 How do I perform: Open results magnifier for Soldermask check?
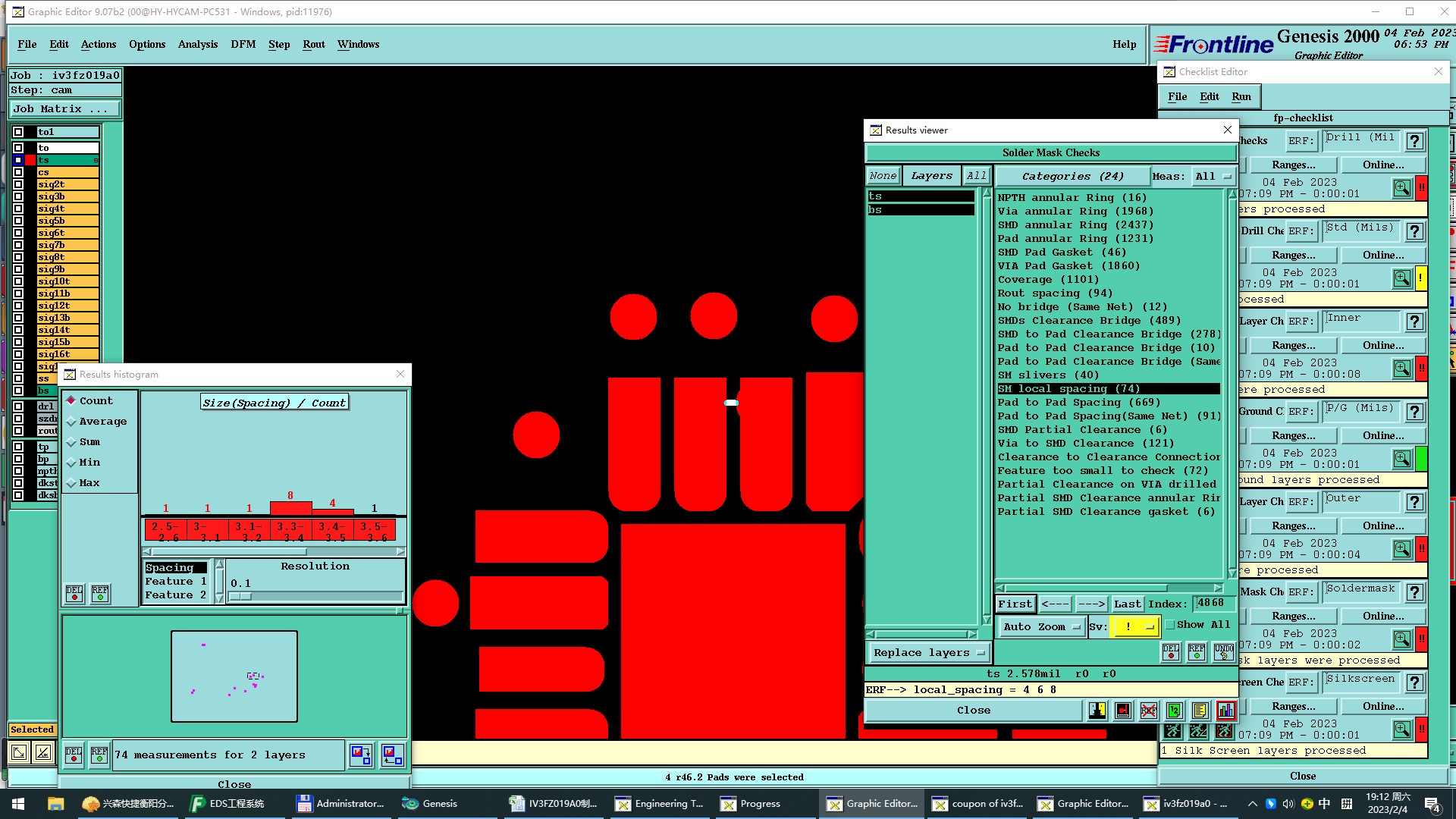1402,639
